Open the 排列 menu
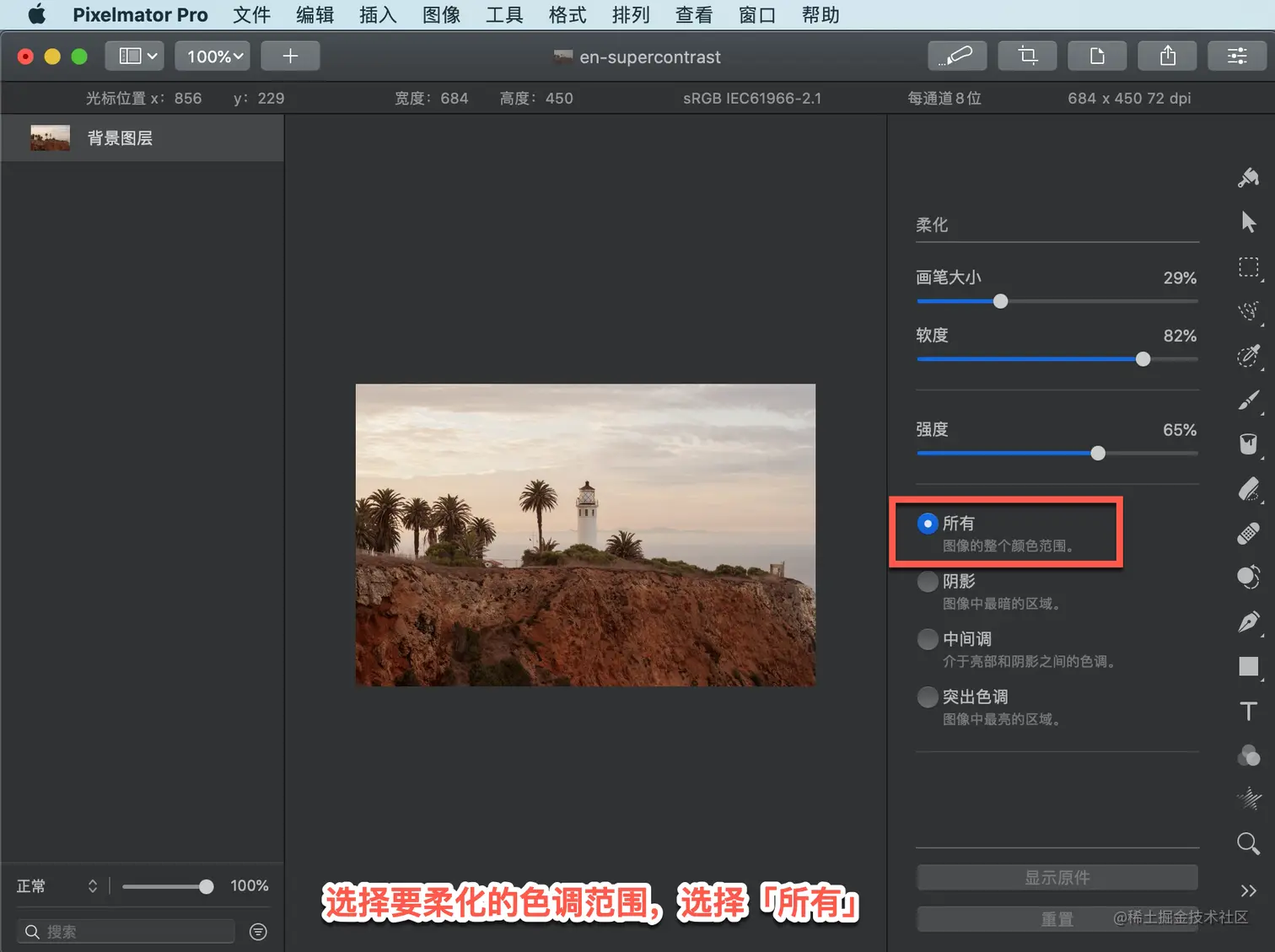The image size is (1275, 952). (x=631, y=14)
